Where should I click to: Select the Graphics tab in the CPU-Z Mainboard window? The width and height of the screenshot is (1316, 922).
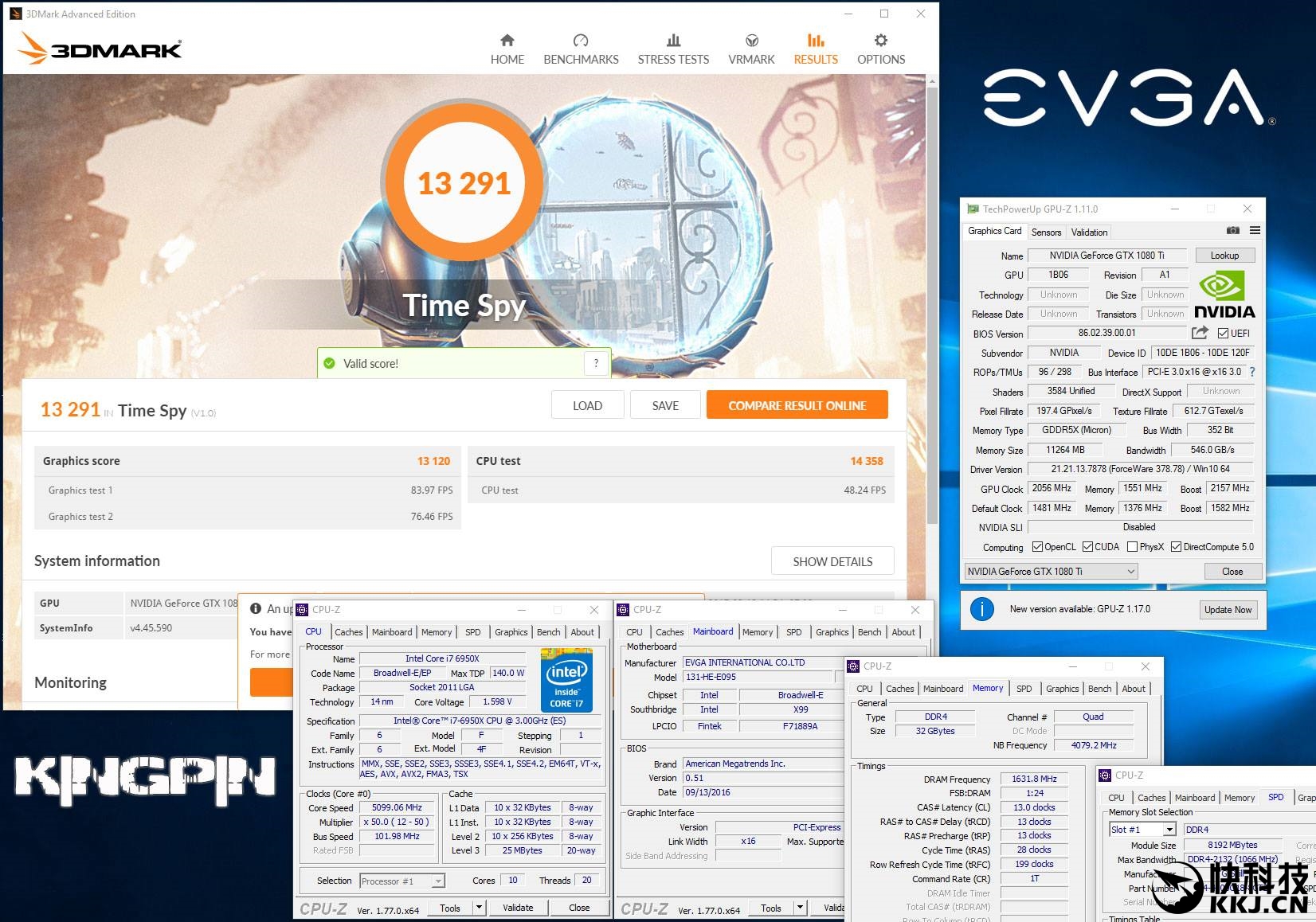pos(832,632)
